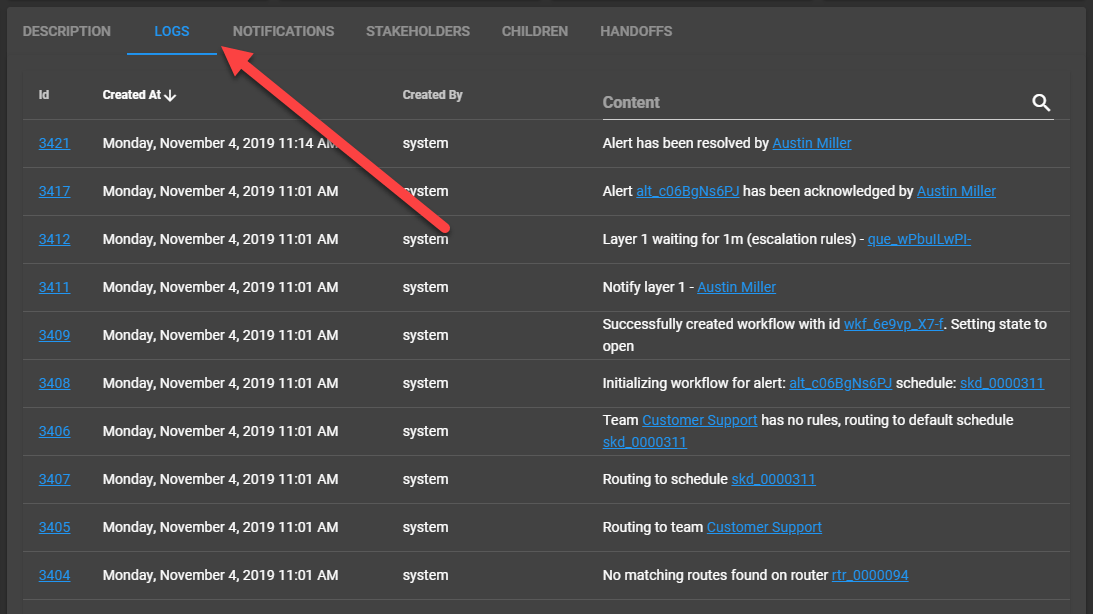The height and width of the screenshot is (614, 1093).
Task: Click the timestamp in row 3409
Action: pos(220,336)
